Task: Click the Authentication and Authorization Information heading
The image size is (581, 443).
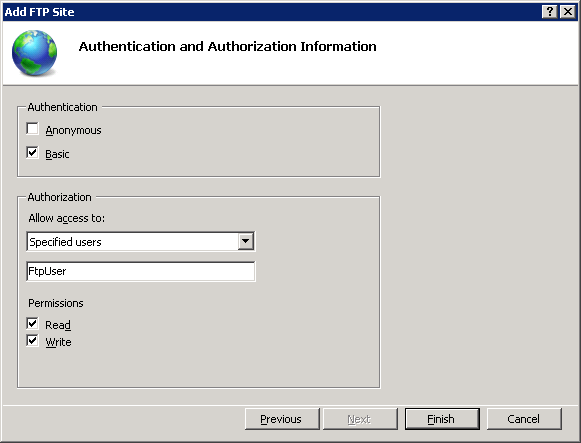Action: (228, 47)
